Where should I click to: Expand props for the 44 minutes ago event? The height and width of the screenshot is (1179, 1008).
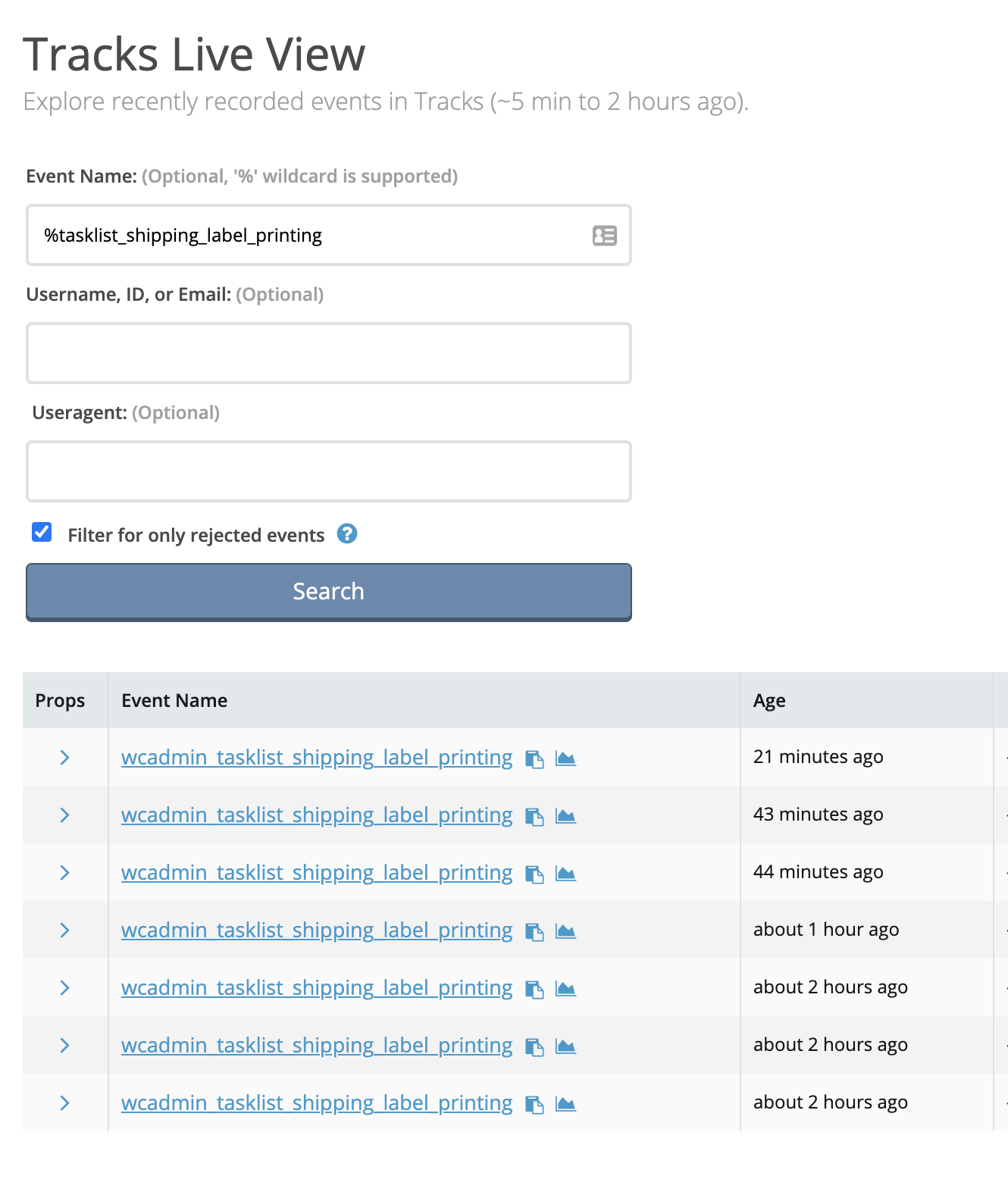[x=65, y=872]
